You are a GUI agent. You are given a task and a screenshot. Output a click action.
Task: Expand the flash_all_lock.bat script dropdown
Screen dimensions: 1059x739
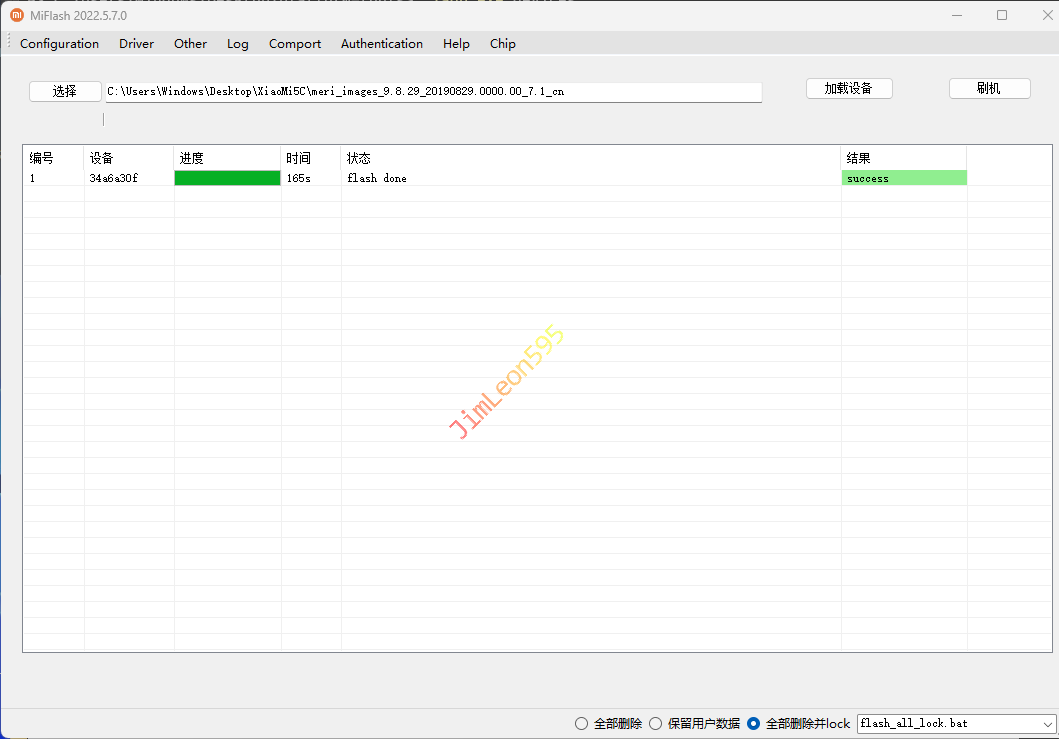tap(1047, 723)
